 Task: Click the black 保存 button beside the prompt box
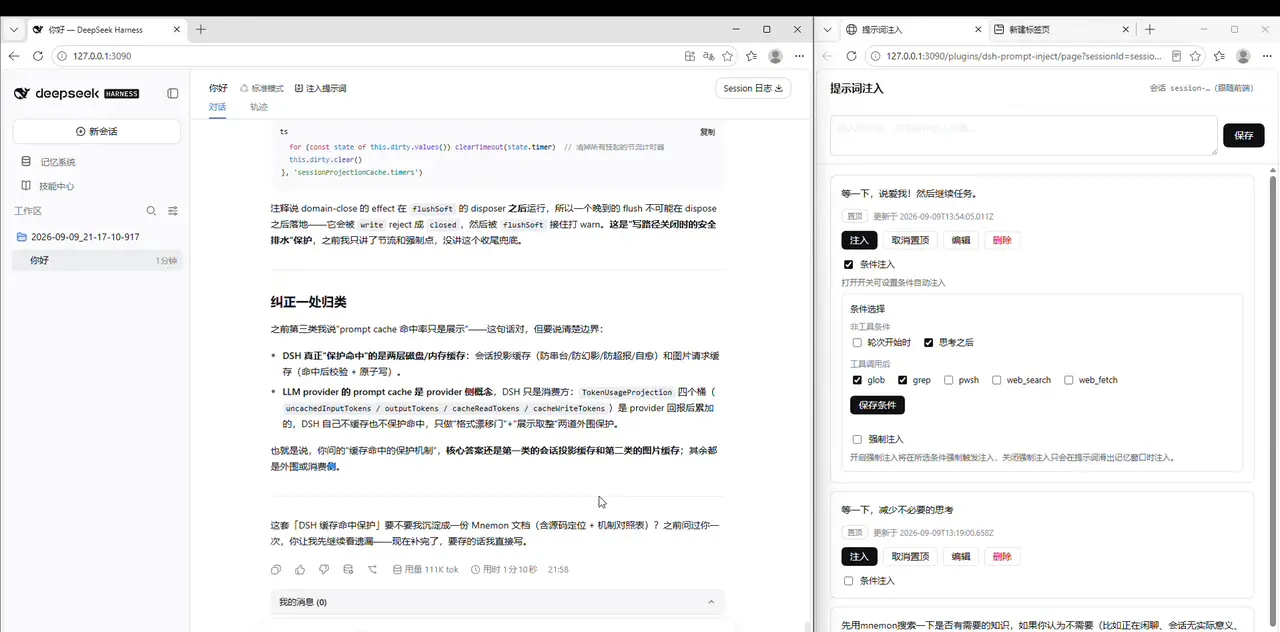[x=1243, y=135]
